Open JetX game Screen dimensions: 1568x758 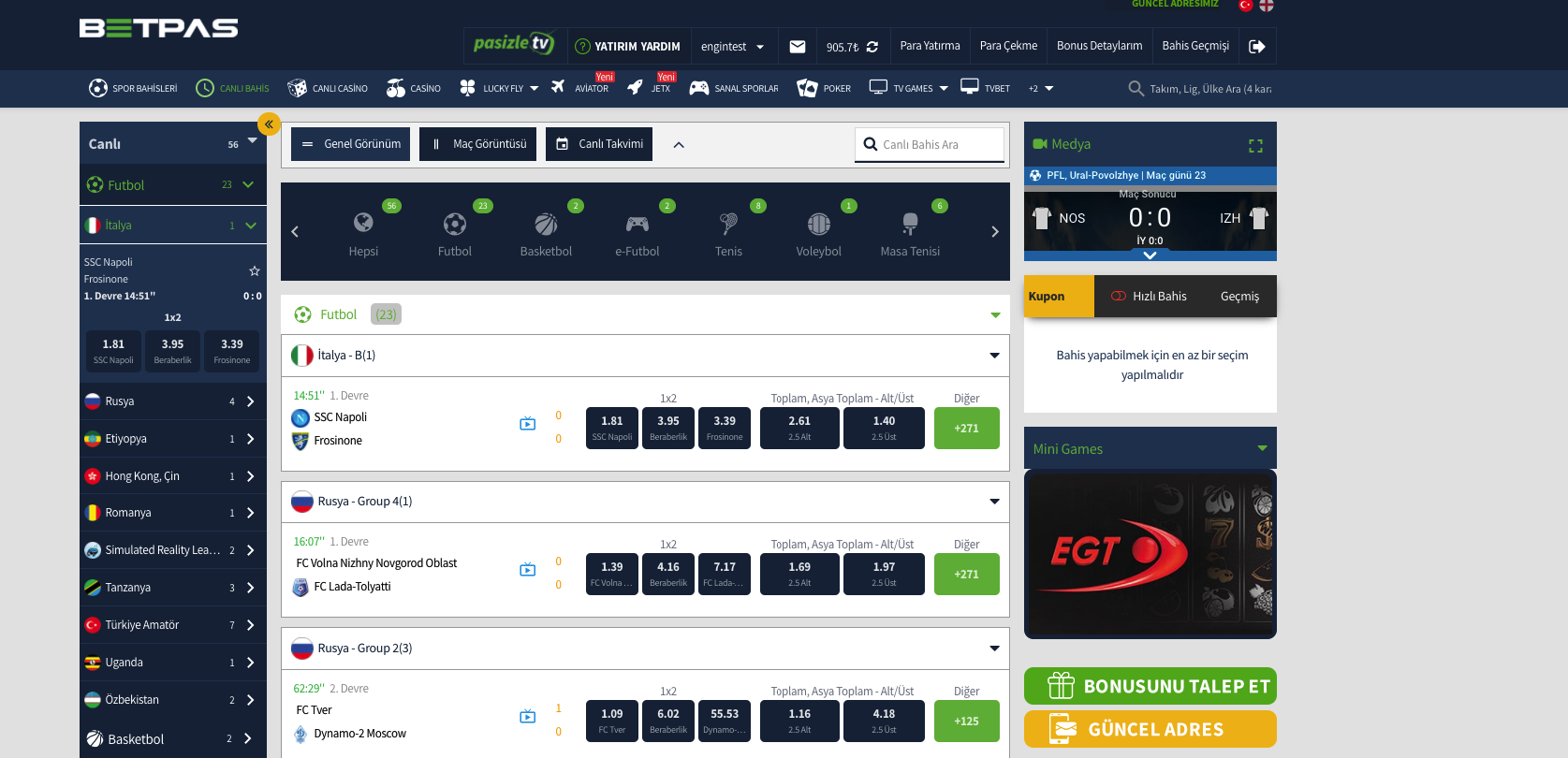(649, 89)
